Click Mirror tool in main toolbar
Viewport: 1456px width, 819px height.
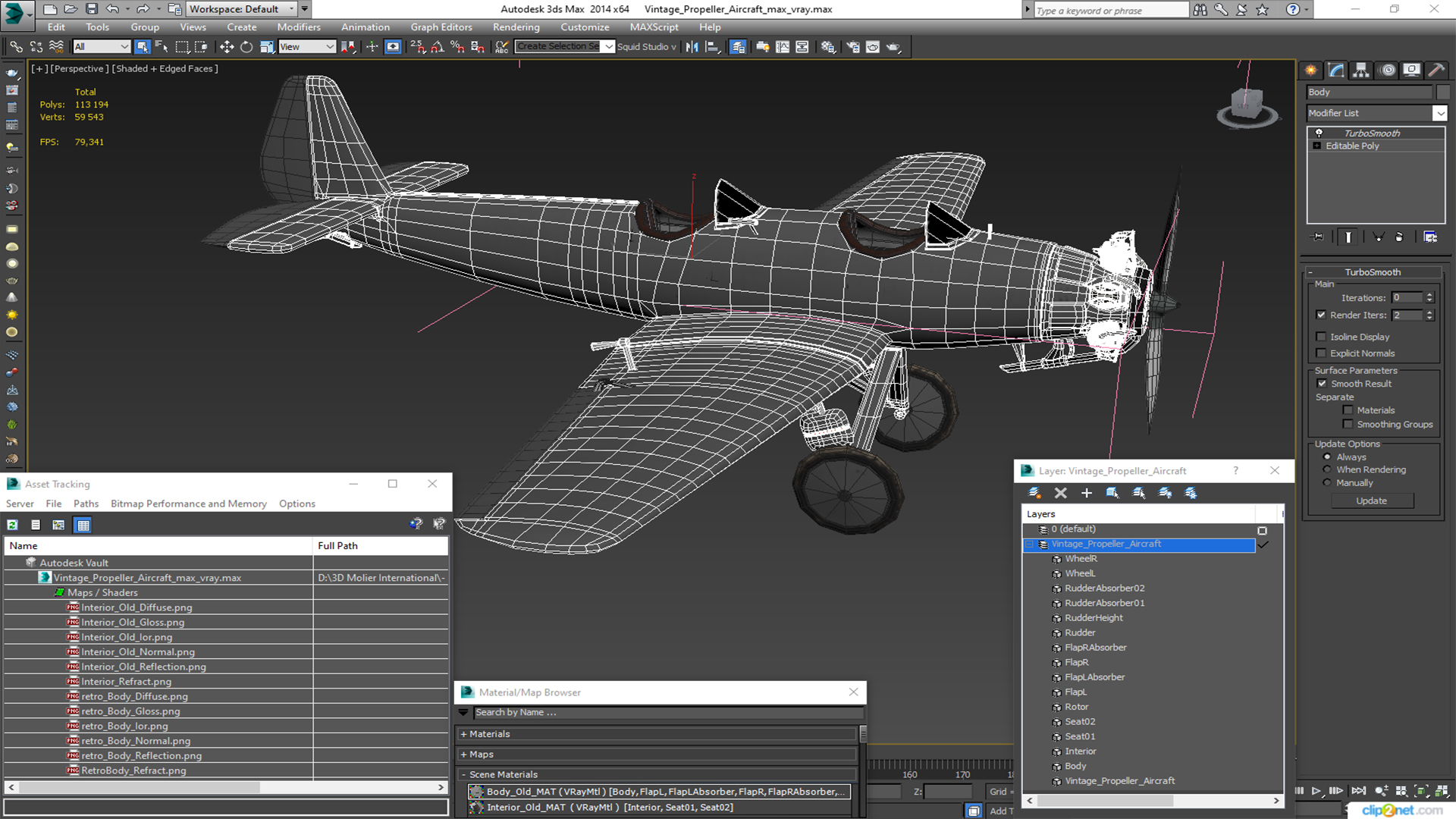tap(692, 47)
